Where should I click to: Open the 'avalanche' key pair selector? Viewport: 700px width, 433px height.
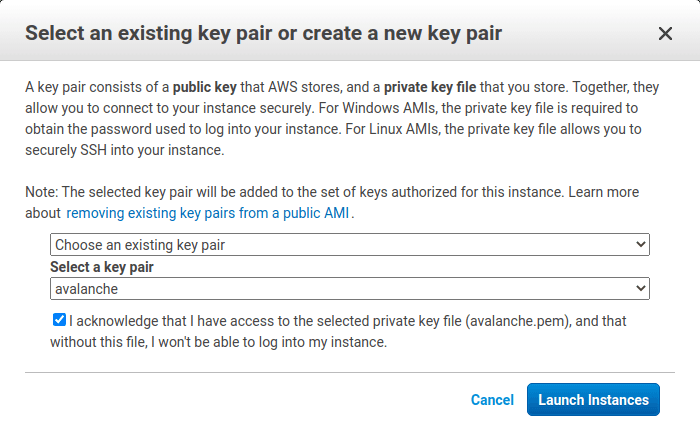tap(349, 289)
